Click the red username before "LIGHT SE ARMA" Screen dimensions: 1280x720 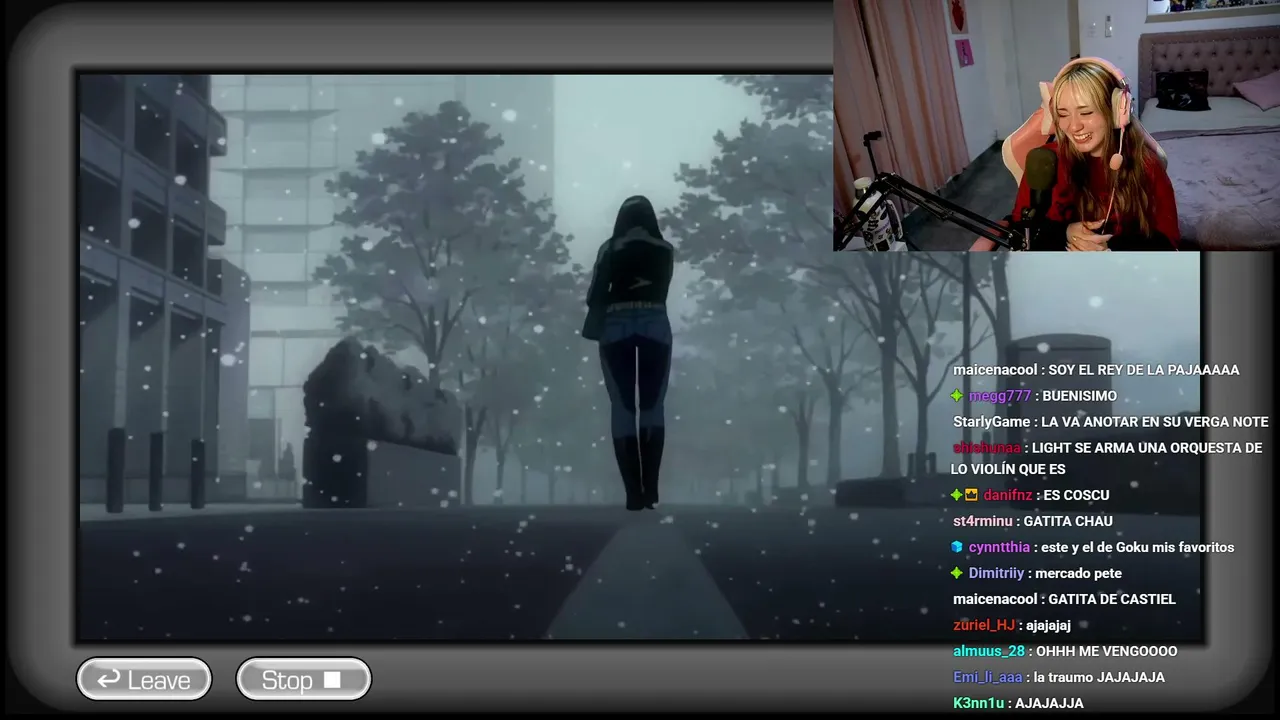point(987,448)
